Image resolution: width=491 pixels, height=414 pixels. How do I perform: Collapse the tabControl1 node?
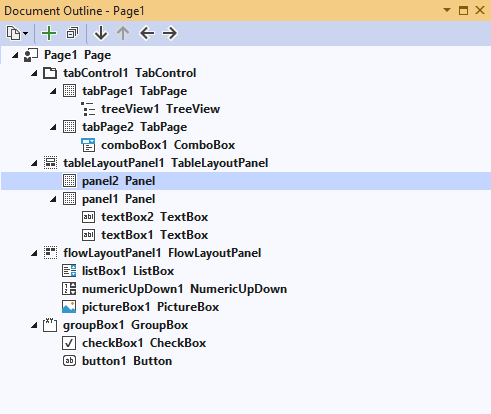34,73
